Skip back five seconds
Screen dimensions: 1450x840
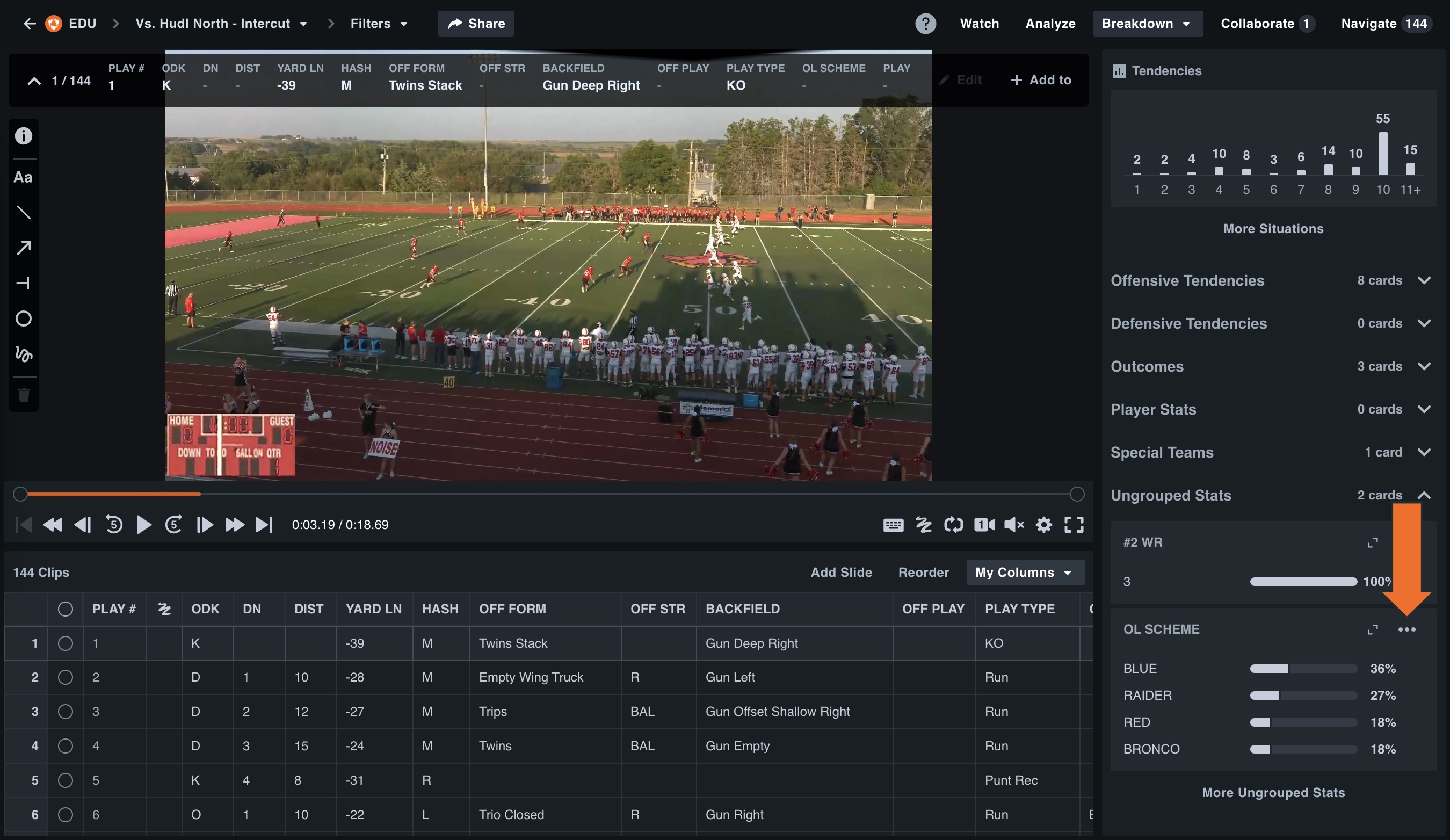(114, 525)
